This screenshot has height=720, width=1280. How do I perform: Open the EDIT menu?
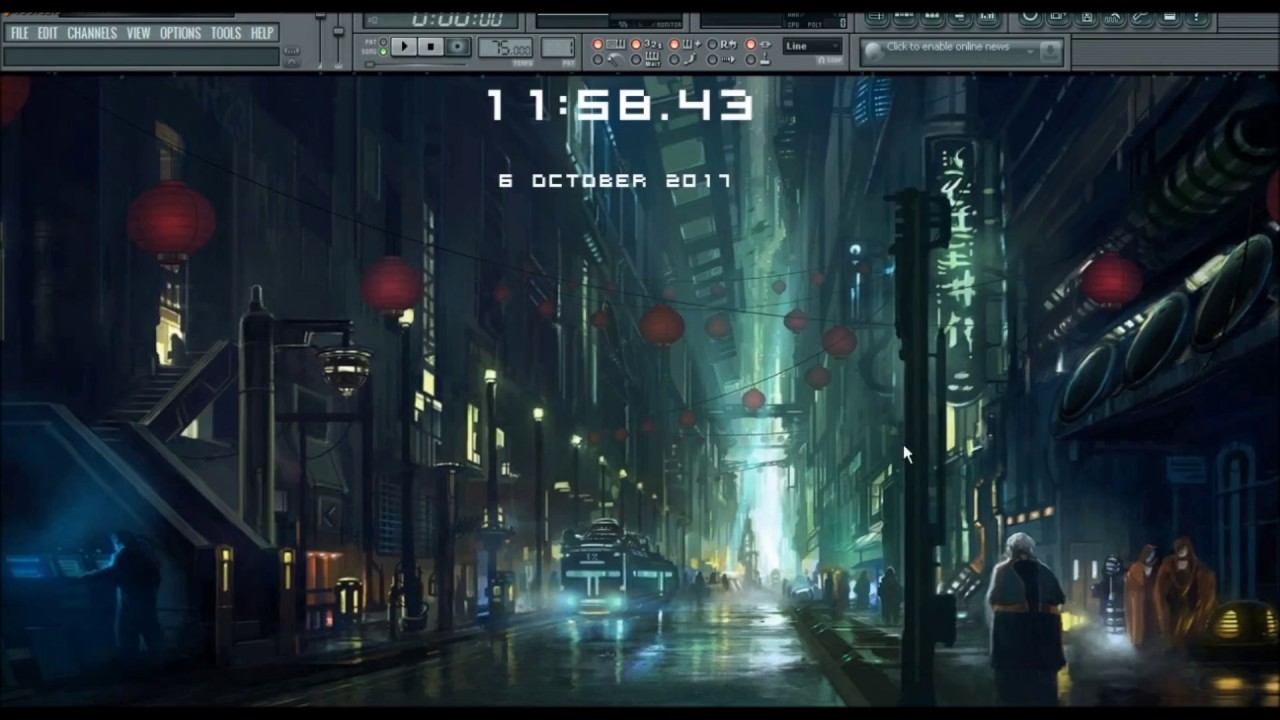coord(48,33)
